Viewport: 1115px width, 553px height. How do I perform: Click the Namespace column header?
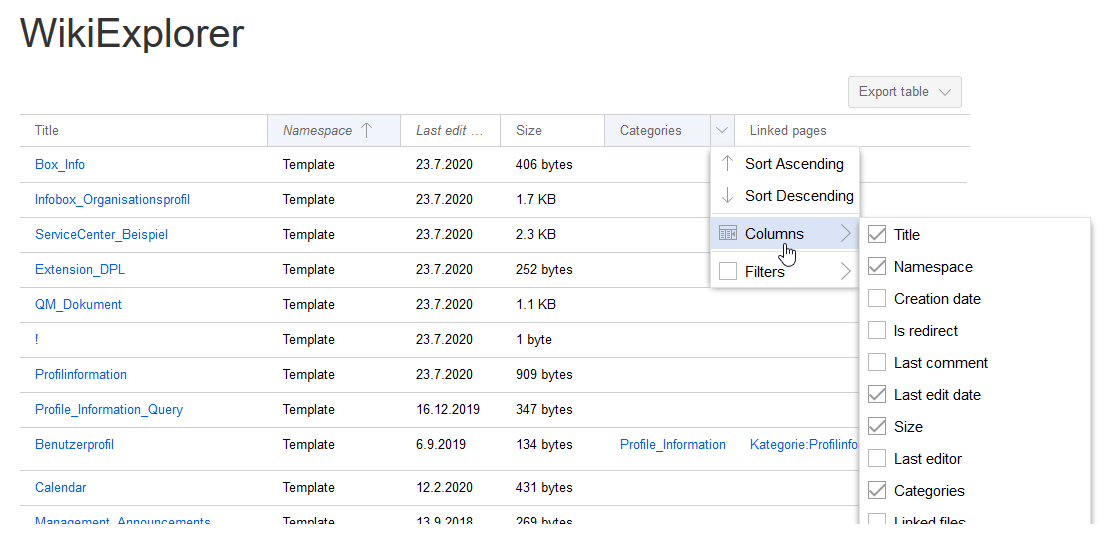click(334, 130)
